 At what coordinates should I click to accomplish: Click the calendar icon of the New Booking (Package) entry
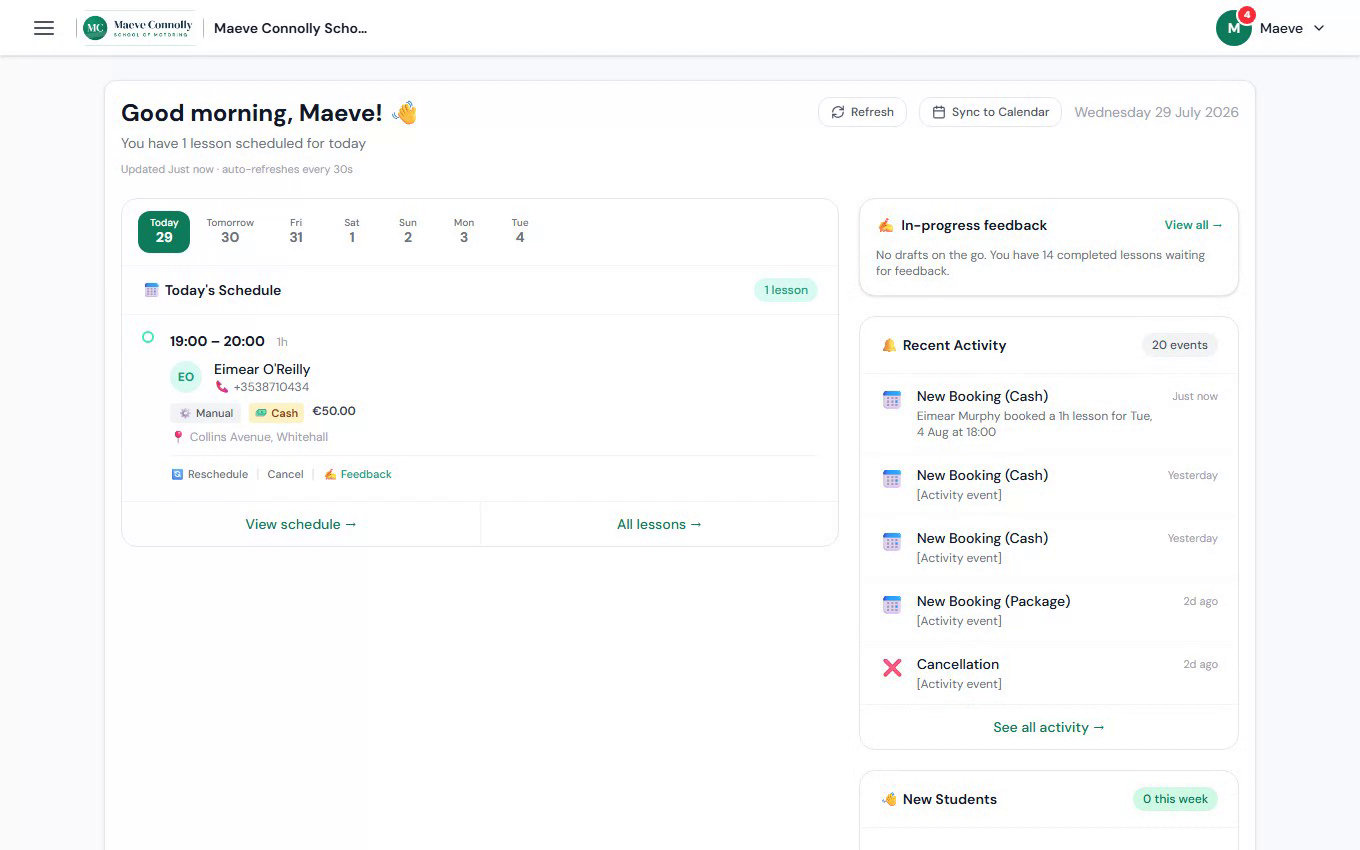pyautogui.click(x=892, y=604)
